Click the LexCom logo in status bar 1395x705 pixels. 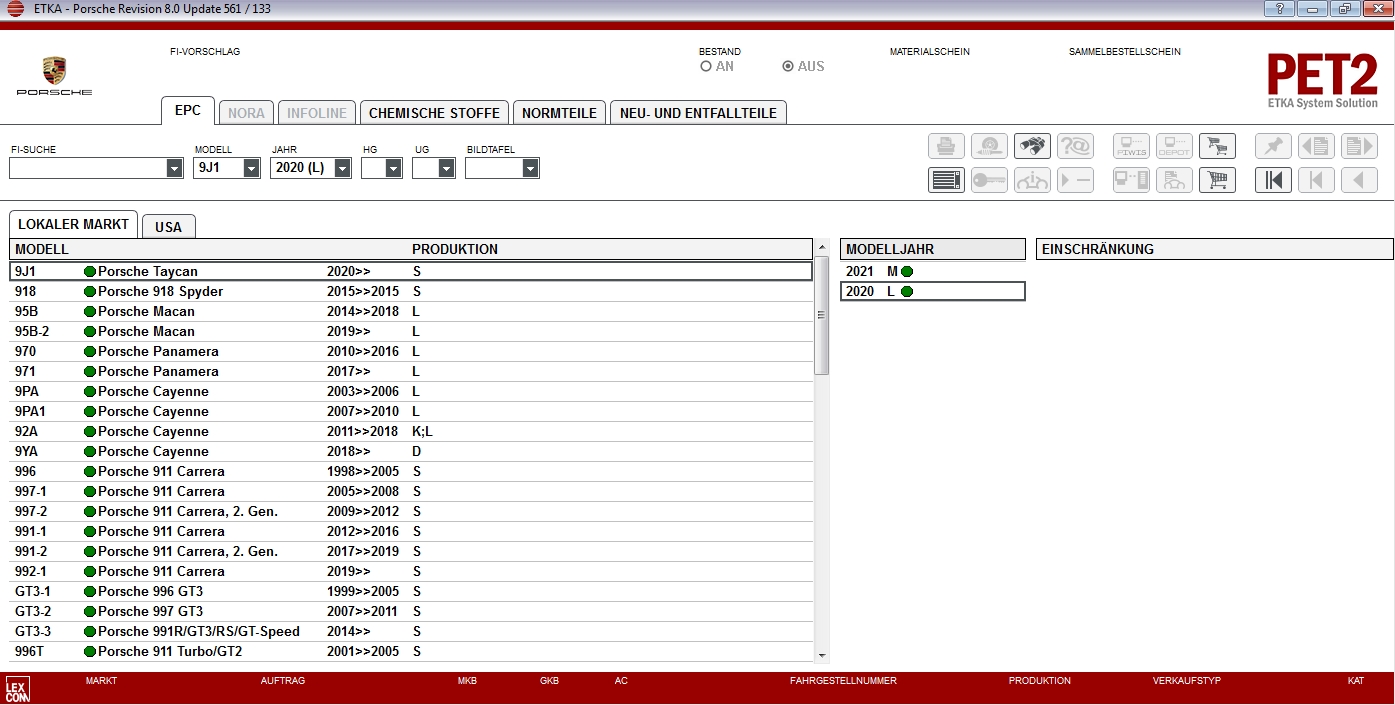point(17,690)
